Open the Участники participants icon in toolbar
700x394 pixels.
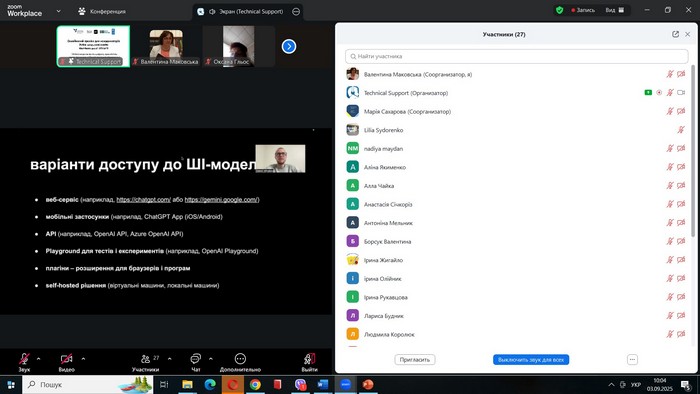click(146, 359)
